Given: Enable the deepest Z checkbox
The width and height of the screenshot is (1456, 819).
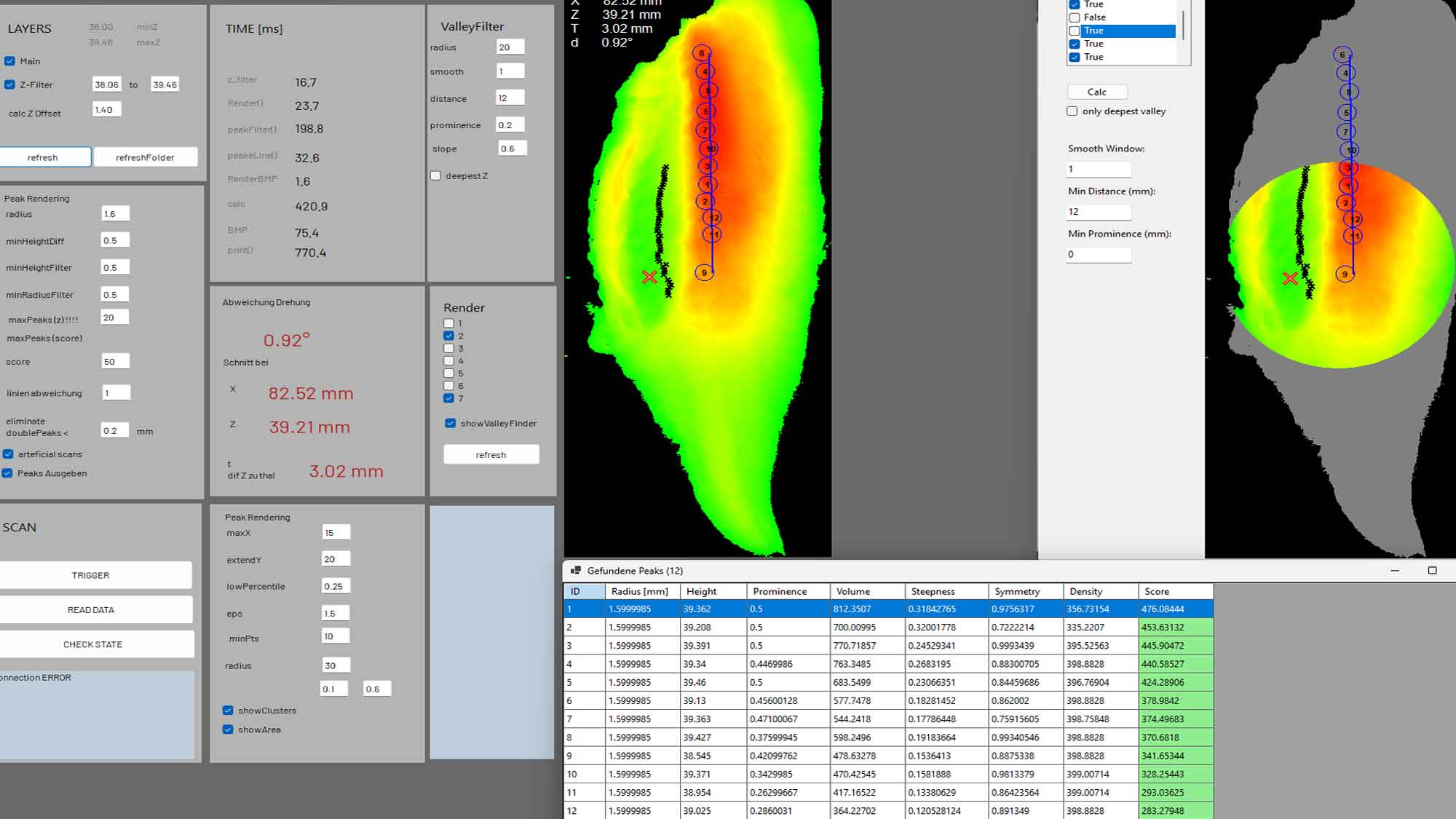Looking at the screenshot, I should 435,175.
